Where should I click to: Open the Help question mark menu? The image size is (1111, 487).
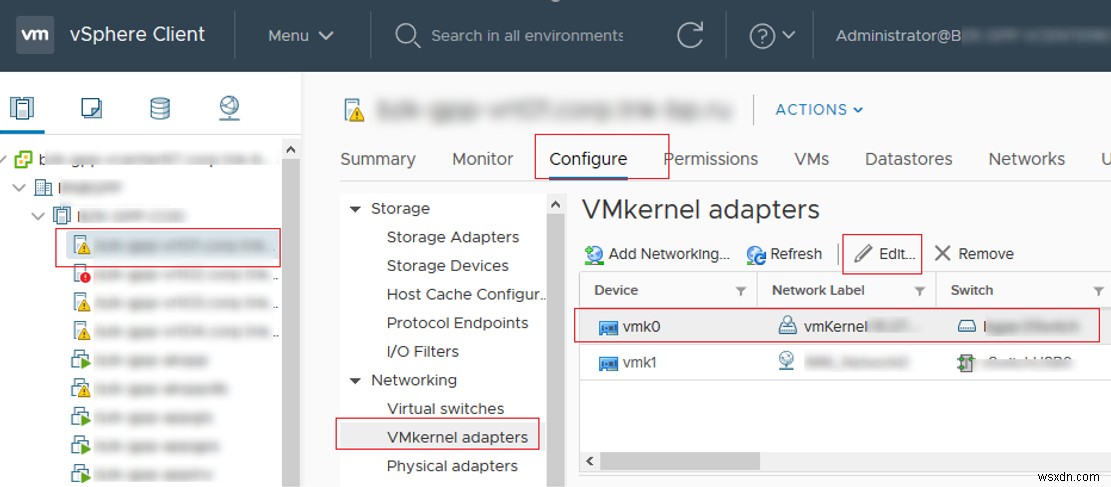coord(772,35)
